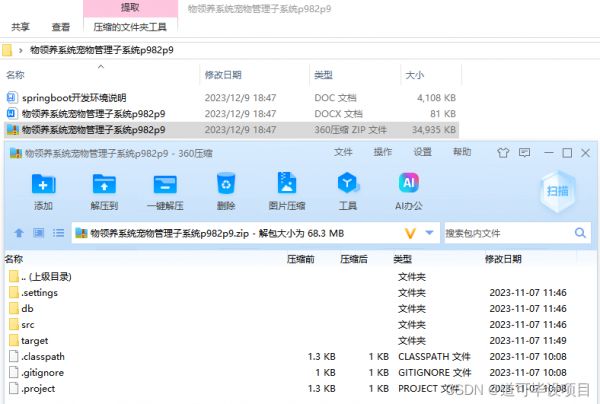Sort by 大小 column in Explorer
The width and height of the screenshot is (600, 404).
pyautogui.click(x=415, y=75)
